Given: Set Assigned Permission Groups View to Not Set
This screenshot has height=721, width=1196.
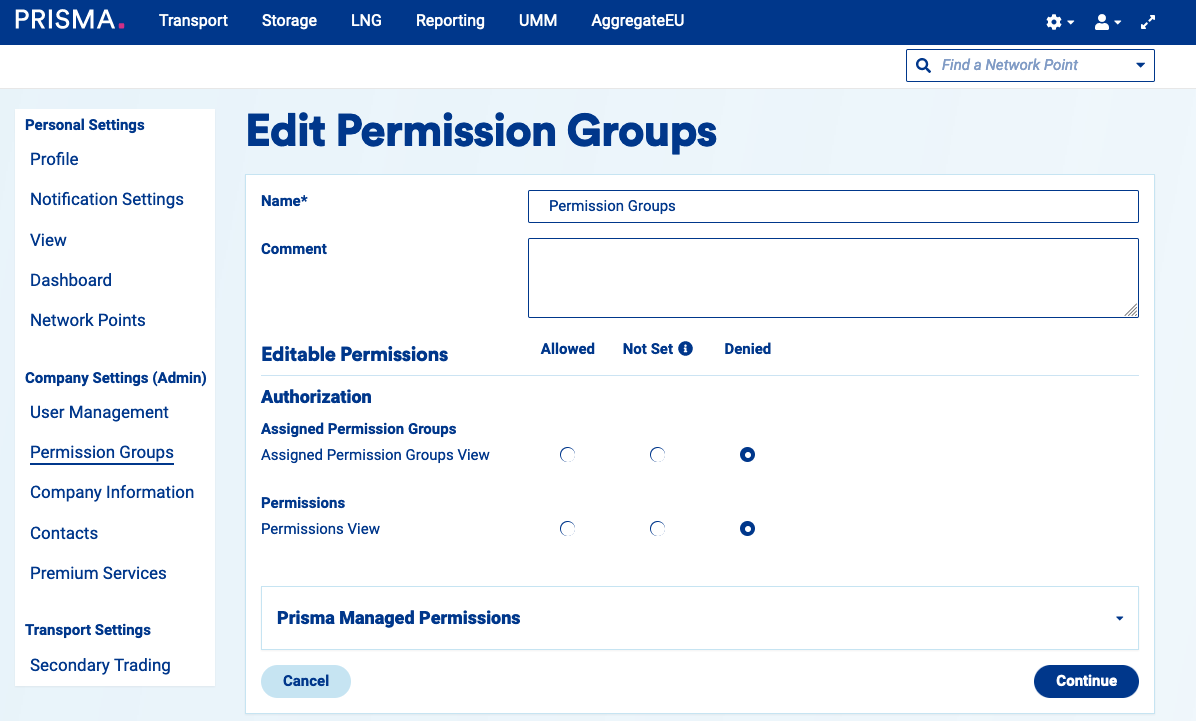Looking at the screenshot, I should [657, 455].
